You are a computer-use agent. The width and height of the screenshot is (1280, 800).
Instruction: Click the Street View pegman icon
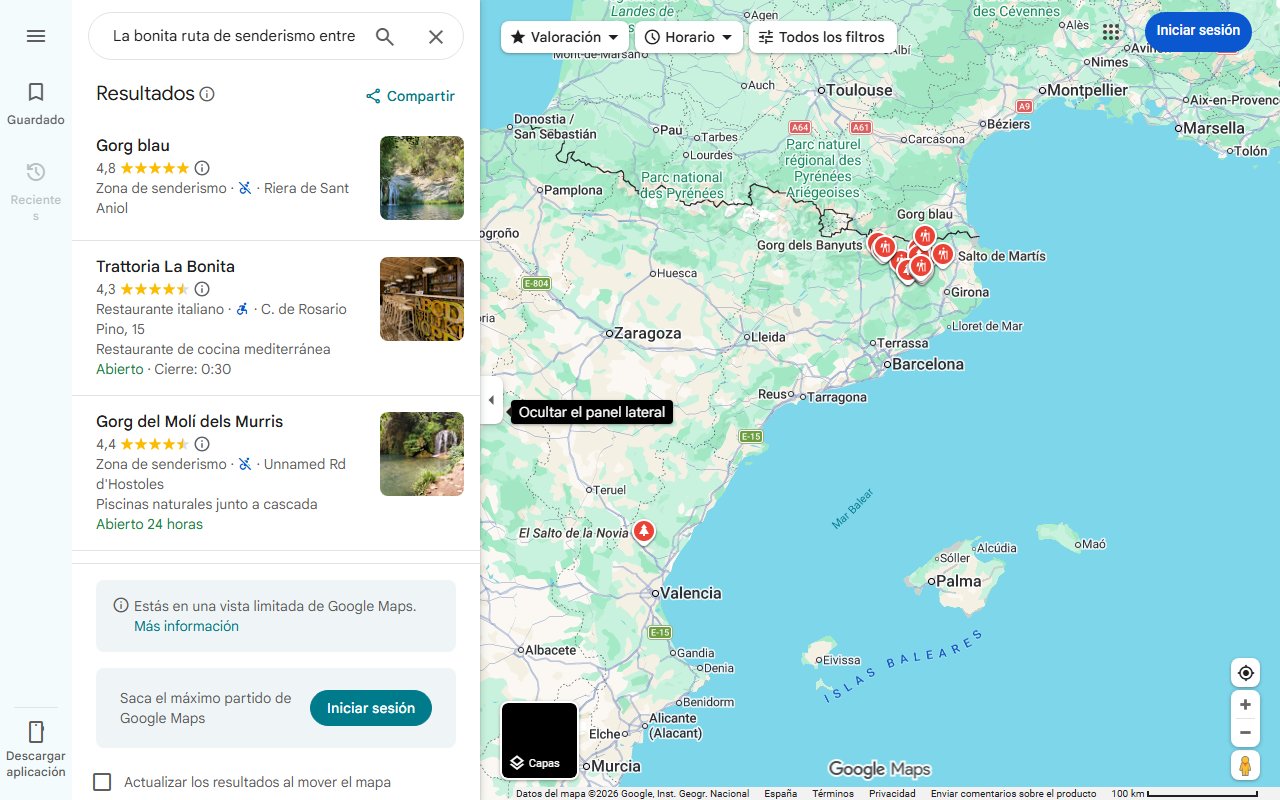tap(1245, 766)
